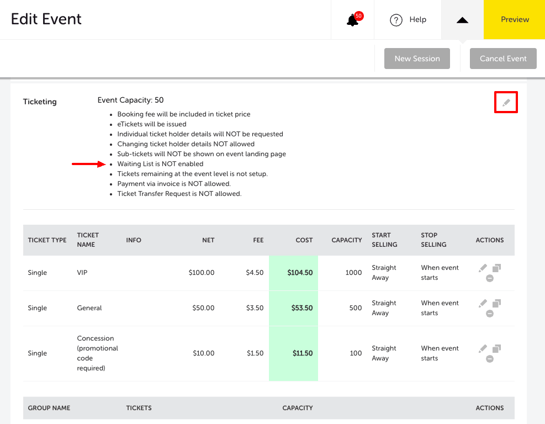Remove the VIP ticket using minus icon
545x424 pixels.
tap(489, 278)
